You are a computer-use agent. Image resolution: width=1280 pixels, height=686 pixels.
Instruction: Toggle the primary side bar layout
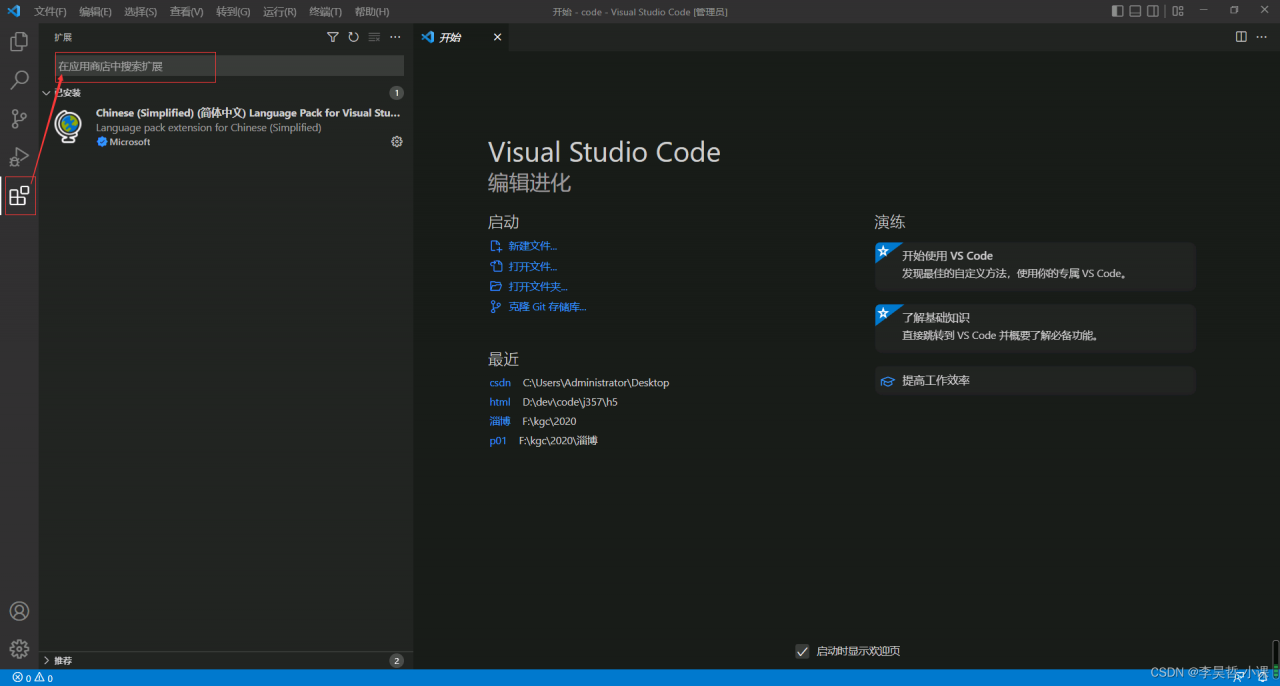point(1118,11)
